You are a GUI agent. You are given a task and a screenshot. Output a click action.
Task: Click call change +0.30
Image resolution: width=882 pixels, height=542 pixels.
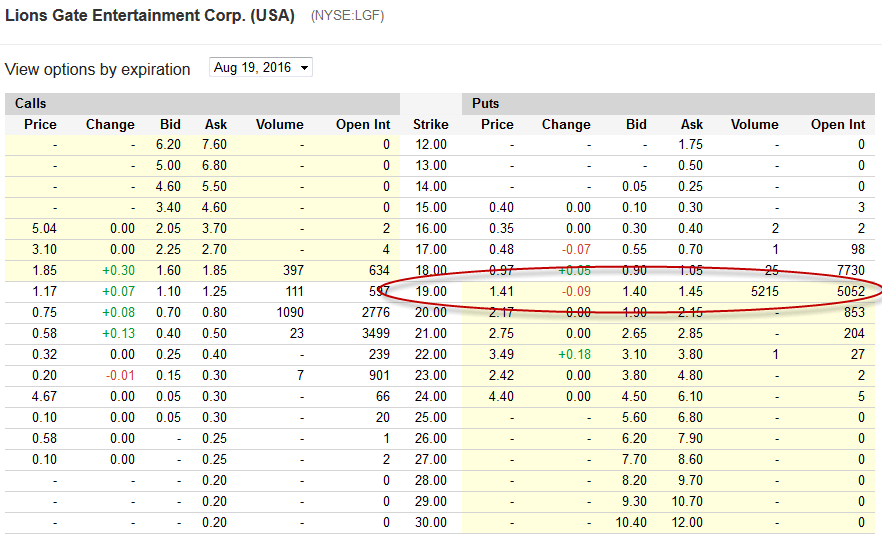coord(118,270)
